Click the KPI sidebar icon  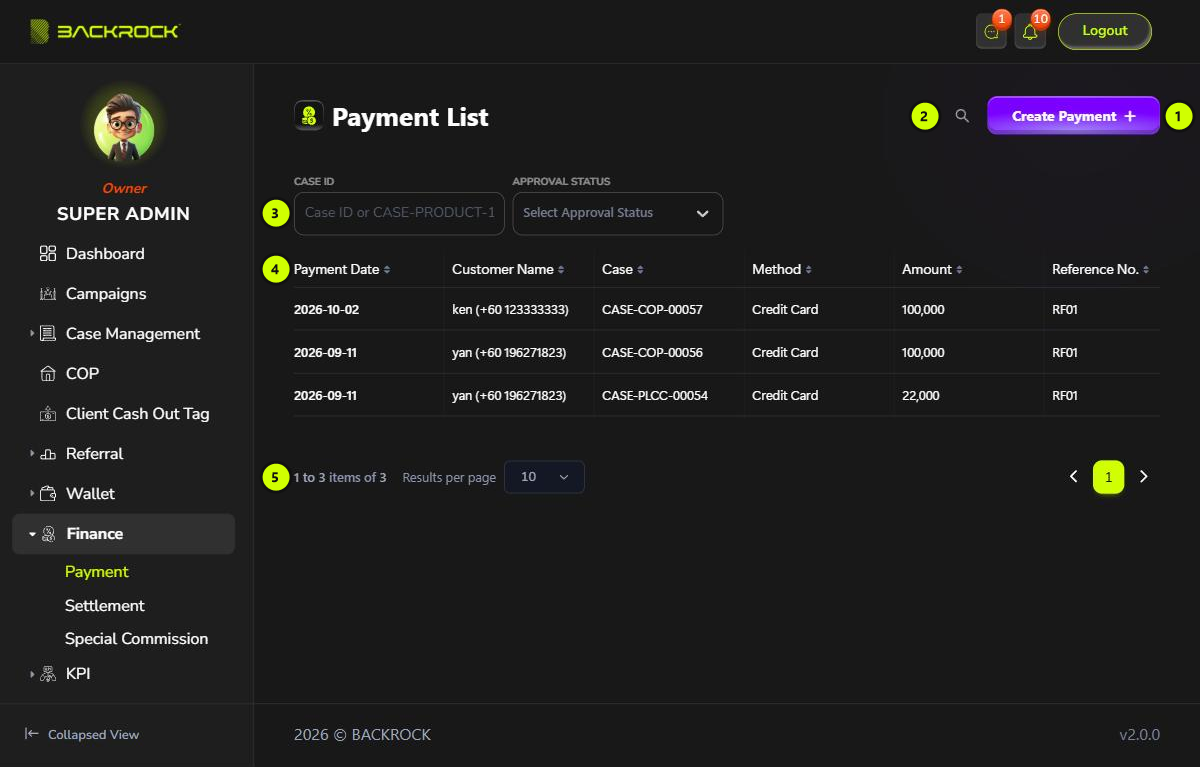48,674
